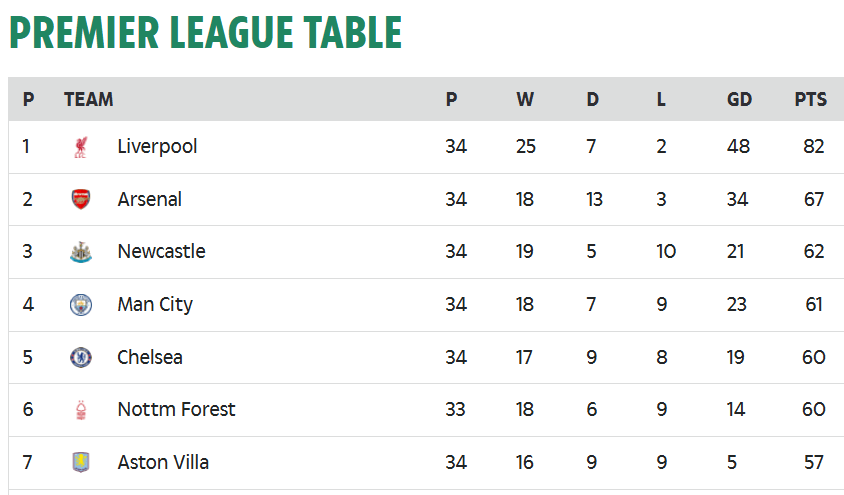
Task: Click the Liverpool club crest icon
Action: coord(81,147)
